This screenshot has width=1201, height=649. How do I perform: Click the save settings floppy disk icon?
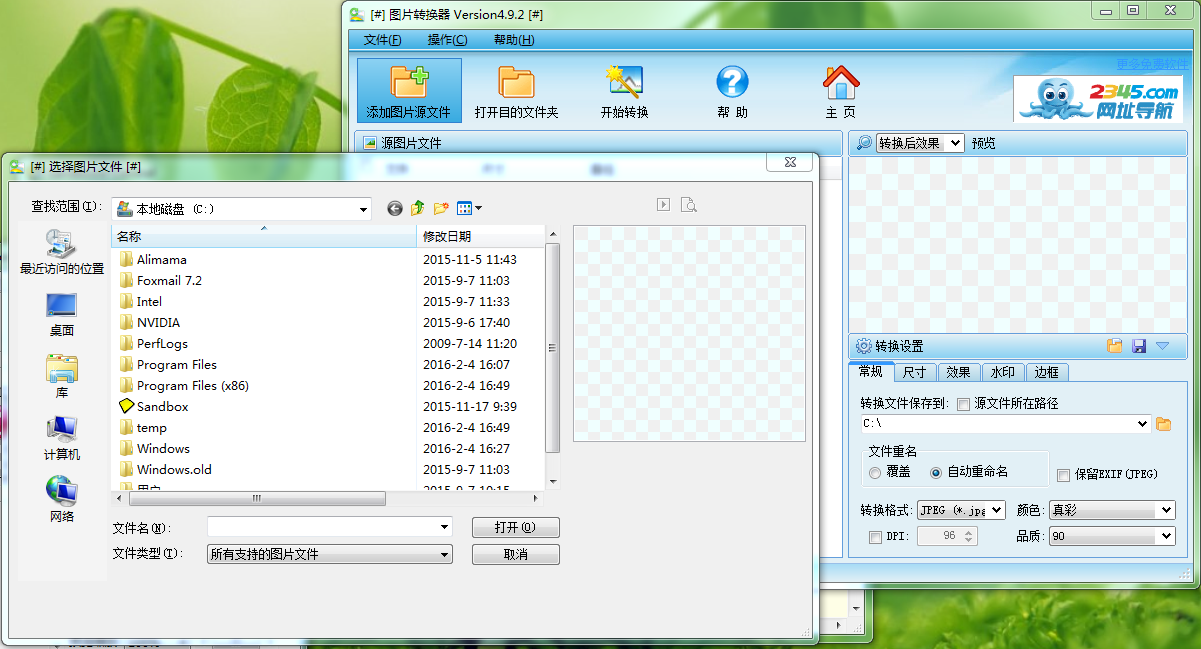[1138, 346]
